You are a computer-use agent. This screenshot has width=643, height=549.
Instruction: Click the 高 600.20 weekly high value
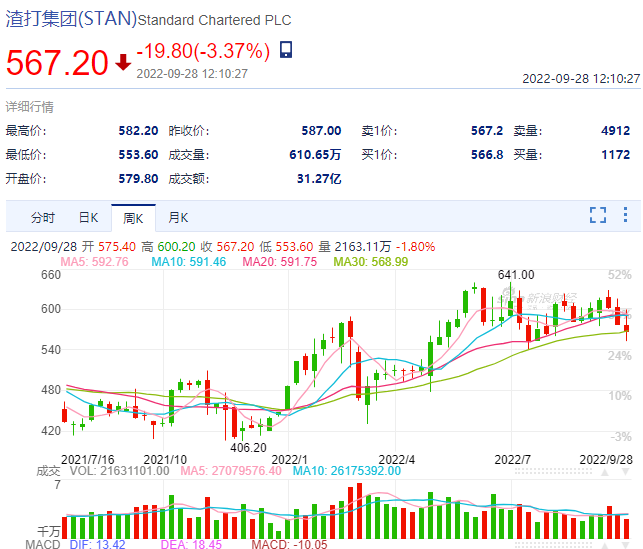point(168,247)
